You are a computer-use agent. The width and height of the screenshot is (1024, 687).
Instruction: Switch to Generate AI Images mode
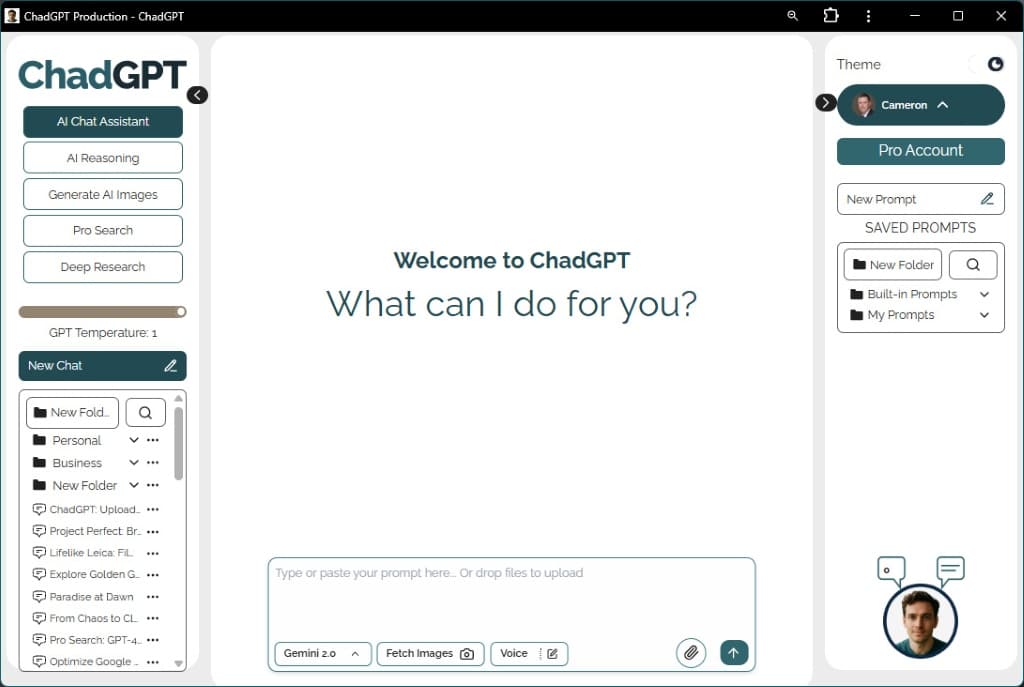[x=103, y=195]
